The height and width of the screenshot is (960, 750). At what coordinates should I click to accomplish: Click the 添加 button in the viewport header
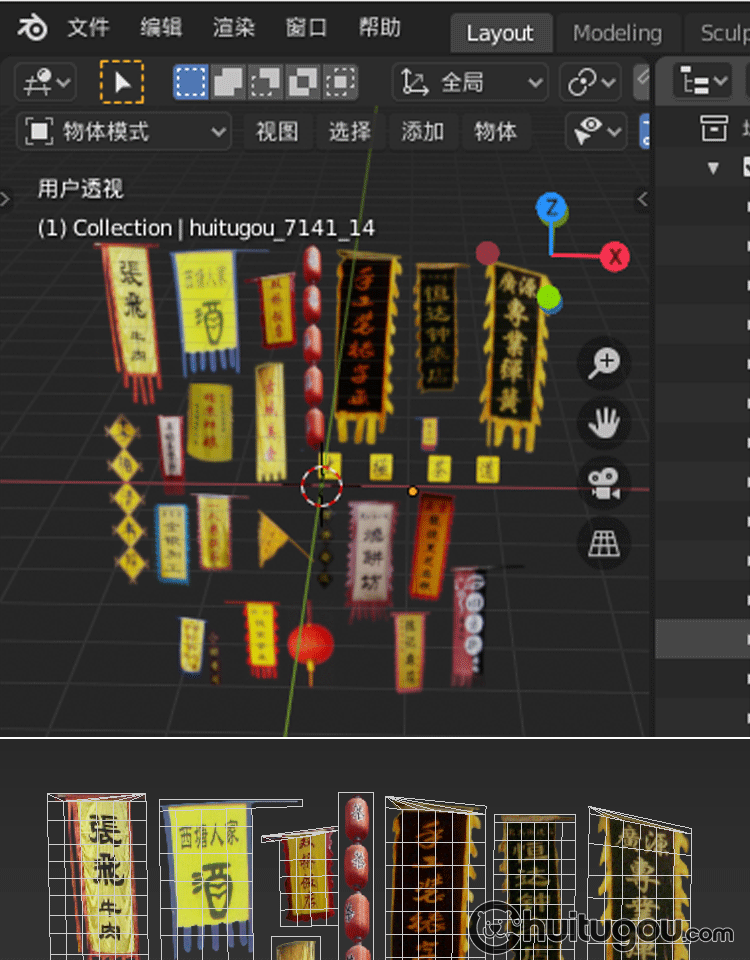(422, 131)
